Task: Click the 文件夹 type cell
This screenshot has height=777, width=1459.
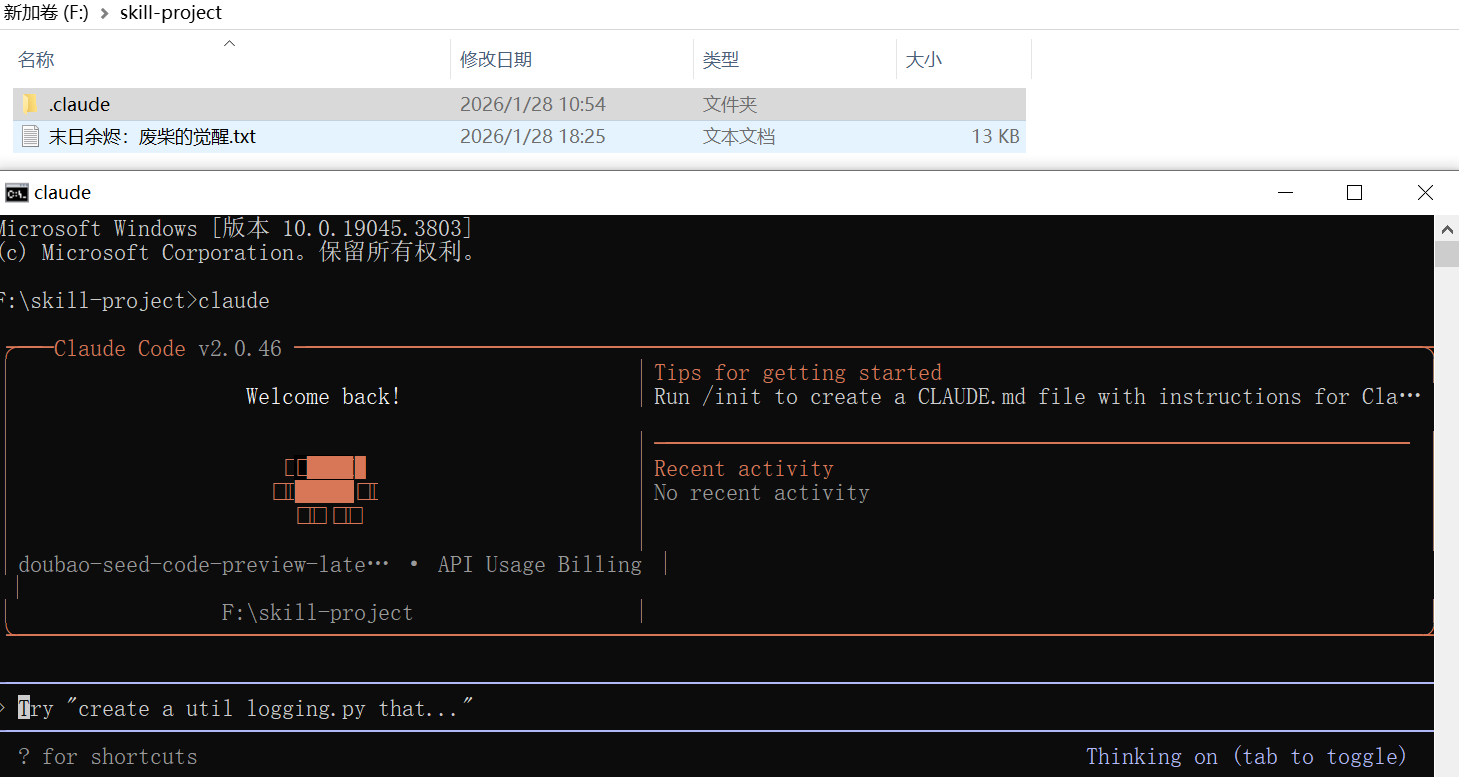Action: coord(730,104)
